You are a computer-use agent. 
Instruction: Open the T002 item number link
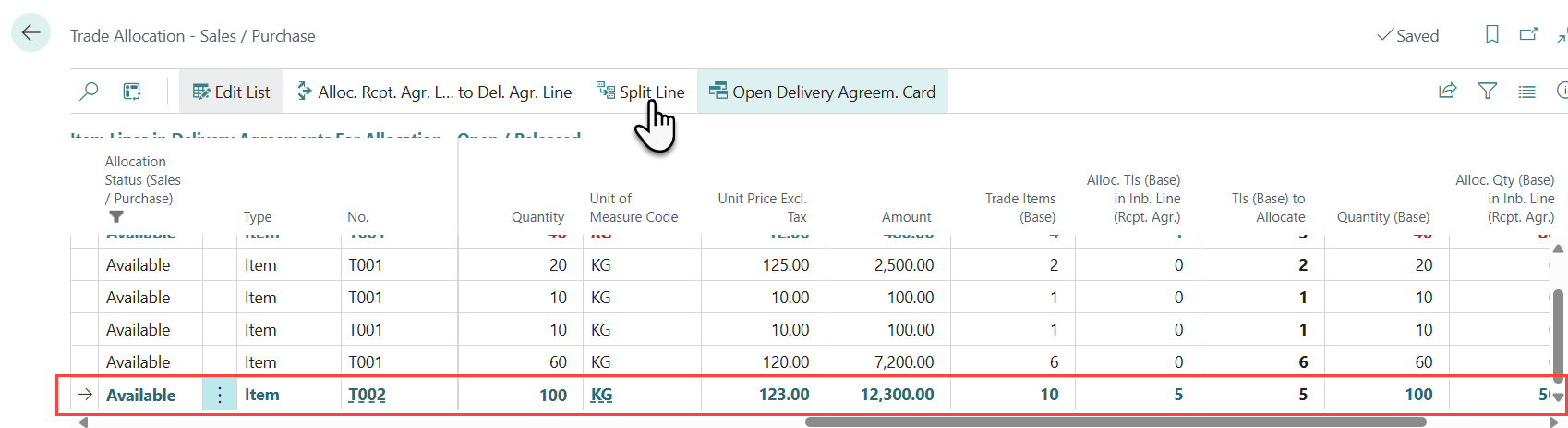click(x=367, y=395)
